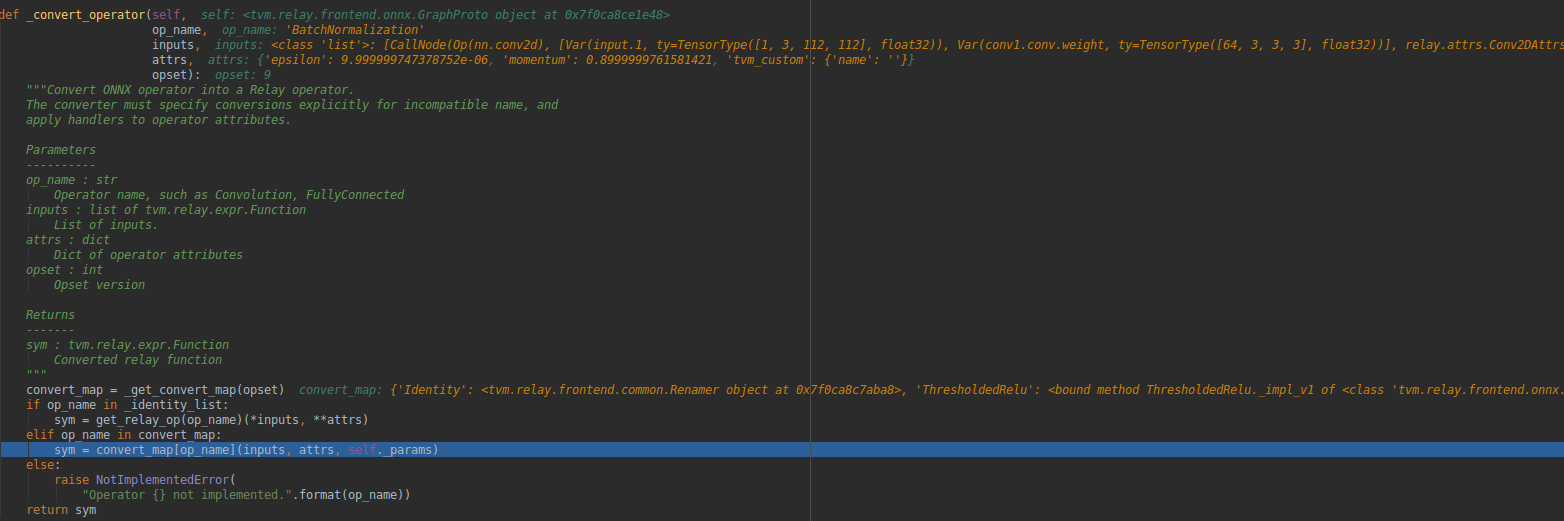Click the 'Returns' docstring heading
Screen dimensions: 1564x521
[50, 315]
